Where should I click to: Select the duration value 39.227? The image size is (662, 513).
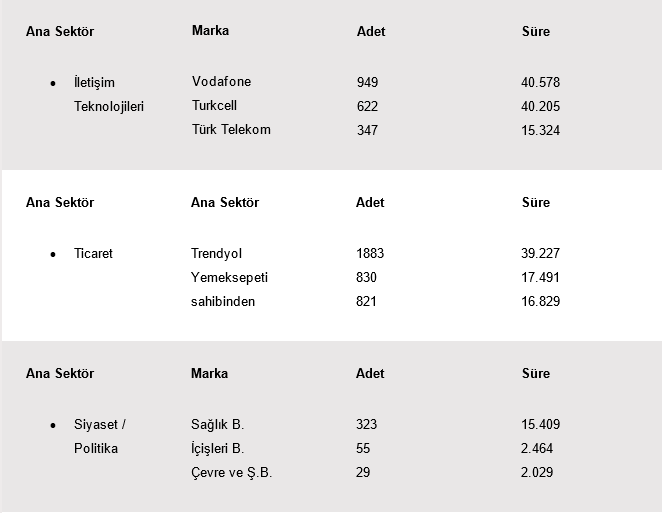click(x=541, y=254)
